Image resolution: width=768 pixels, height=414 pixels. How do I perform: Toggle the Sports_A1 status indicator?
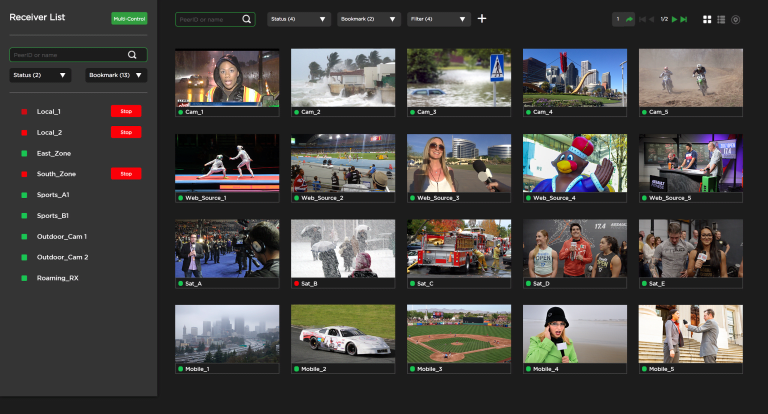[24, 195]
